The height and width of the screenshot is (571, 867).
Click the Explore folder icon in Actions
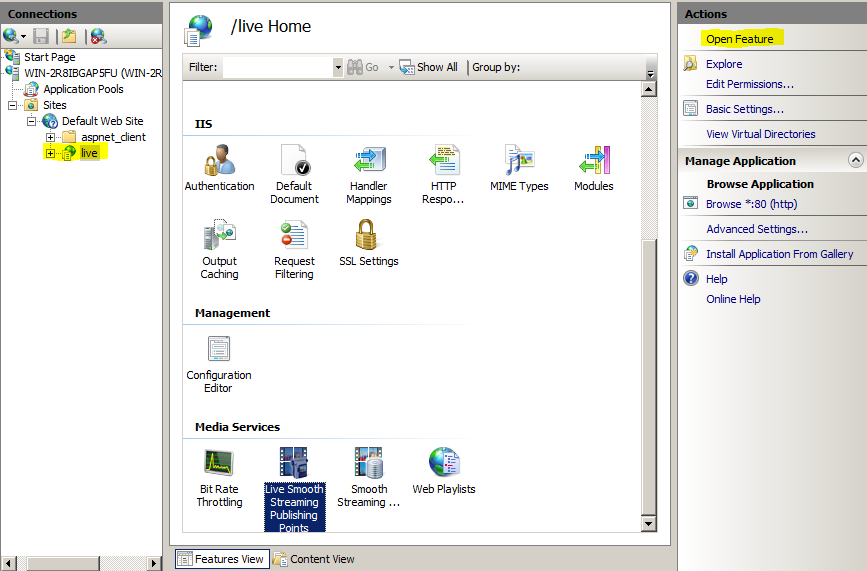[x=690, y=64]
